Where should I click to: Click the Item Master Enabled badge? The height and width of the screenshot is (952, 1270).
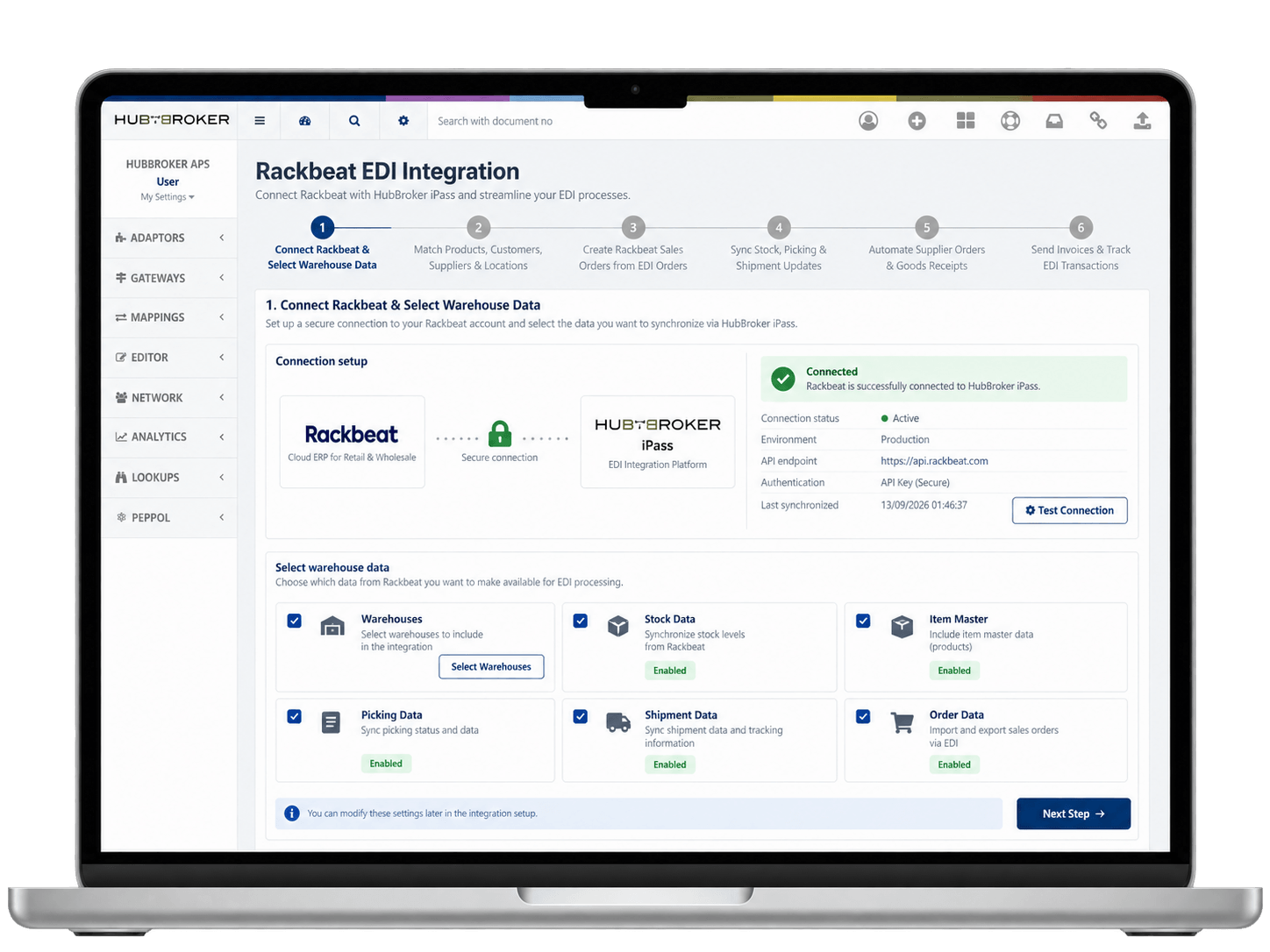point(954,671)
